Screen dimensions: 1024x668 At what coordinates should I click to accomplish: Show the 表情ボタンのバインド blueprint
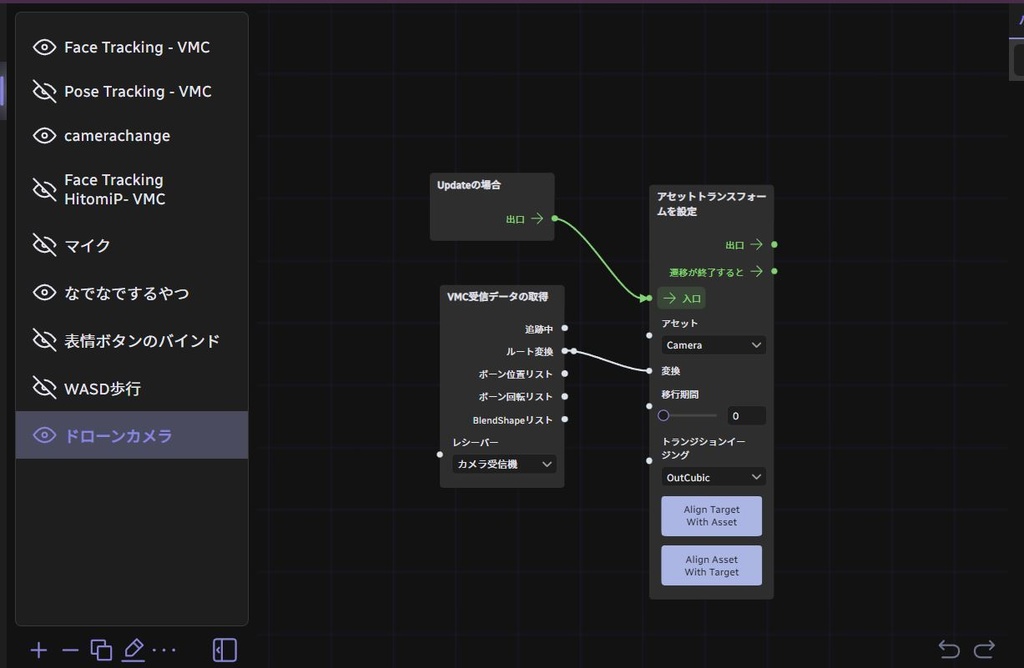coord(44,340)
